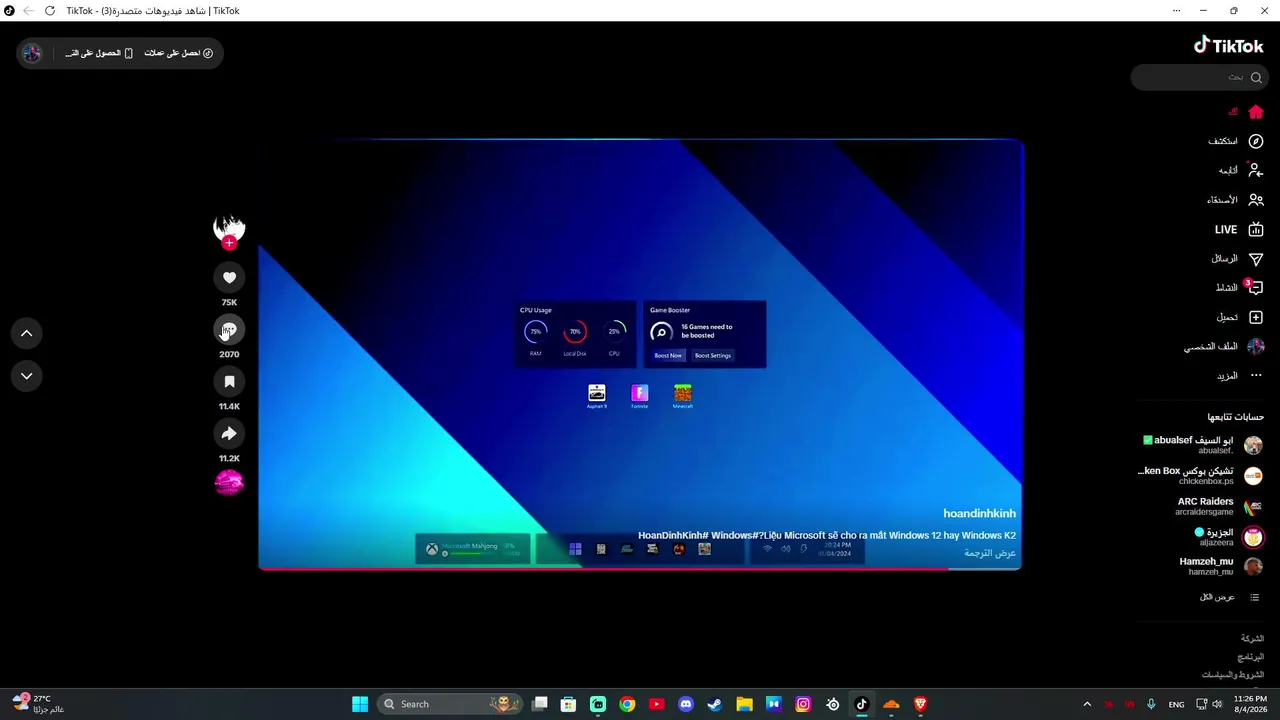Image resolution: width=1280 pixels, height=720 pixels.
Task: Click the Terms and Policies (الشروط والسياسات) link
Action: click(x=1233, y=675)
